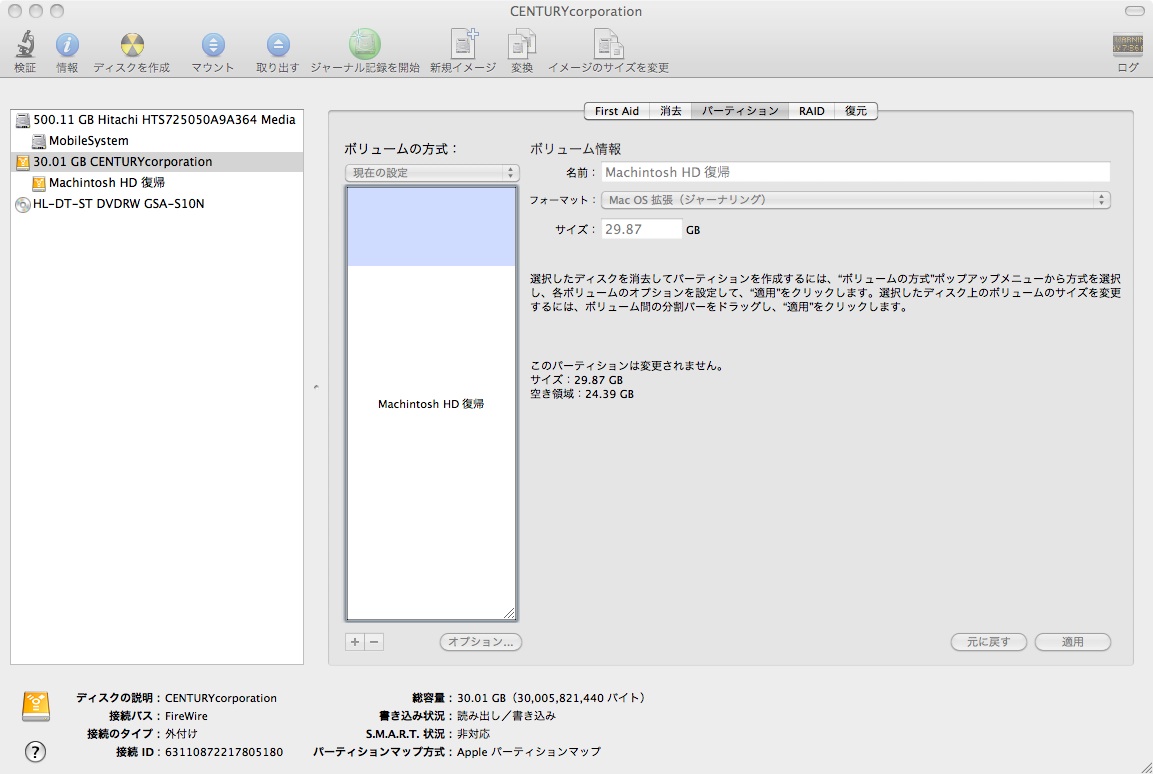Open the volume scheme (現在の設定) dropdown
Viewport: 1153px width, 774px height.
(431, 173)
